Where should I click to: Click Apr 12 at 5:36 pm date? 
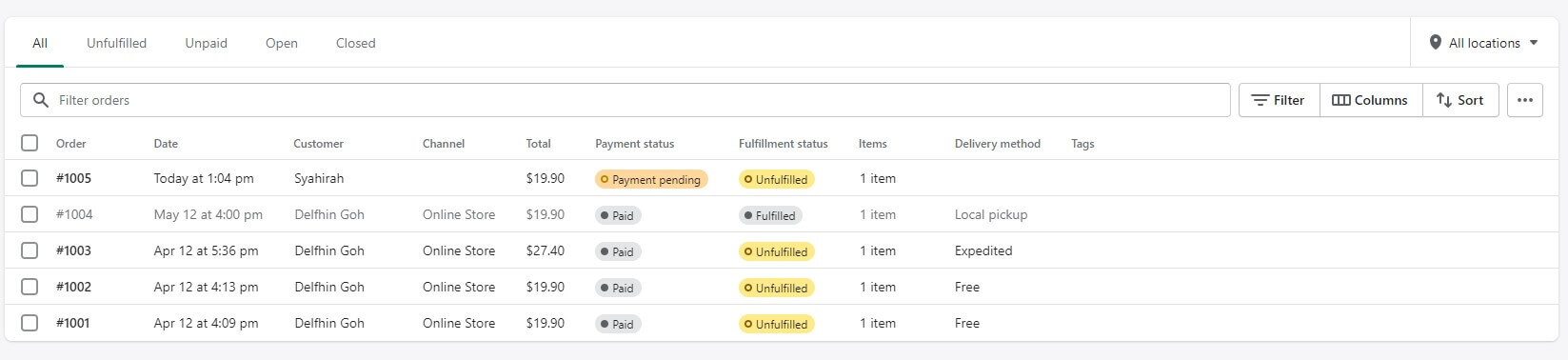(206, 250)
